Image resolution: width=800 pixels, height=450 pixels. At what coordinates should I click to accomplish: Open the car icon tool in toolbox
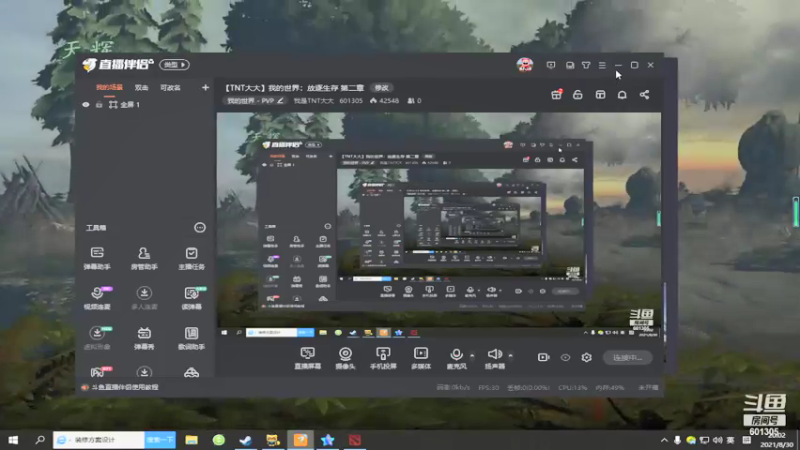[191, 372]
